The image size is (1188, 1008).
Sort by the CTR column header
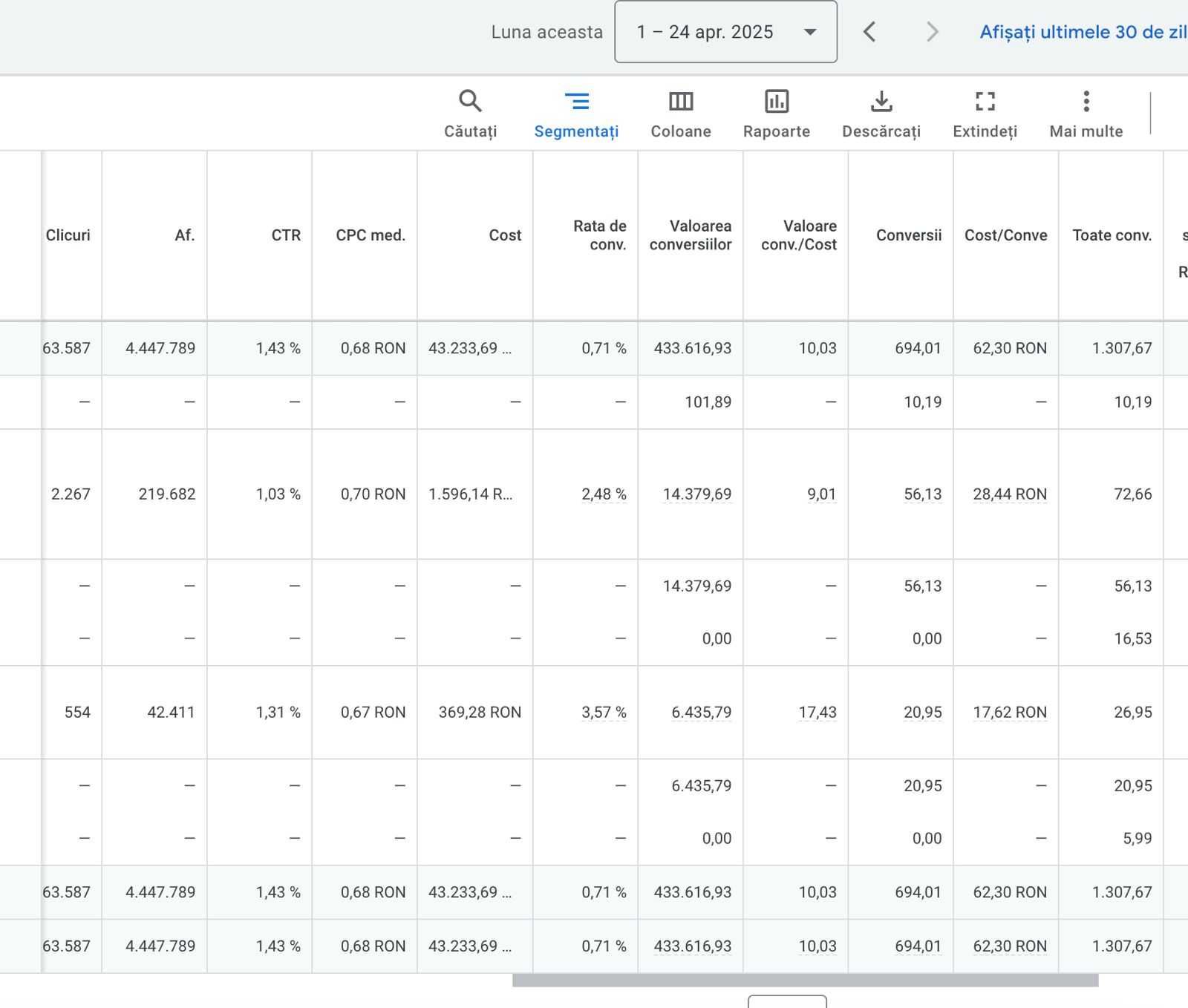(x=286, y=235)
